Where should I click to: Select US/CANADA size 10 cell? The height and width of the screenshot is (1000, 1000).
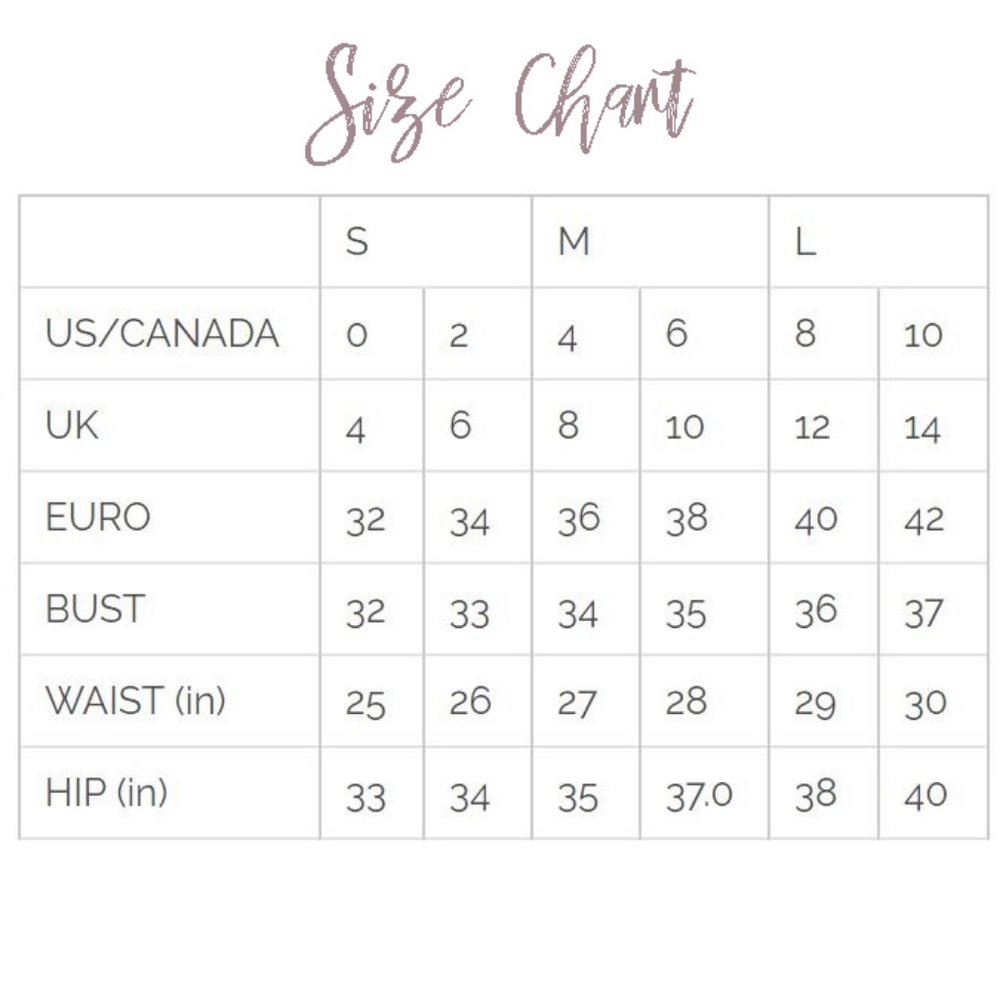point(923,335)
